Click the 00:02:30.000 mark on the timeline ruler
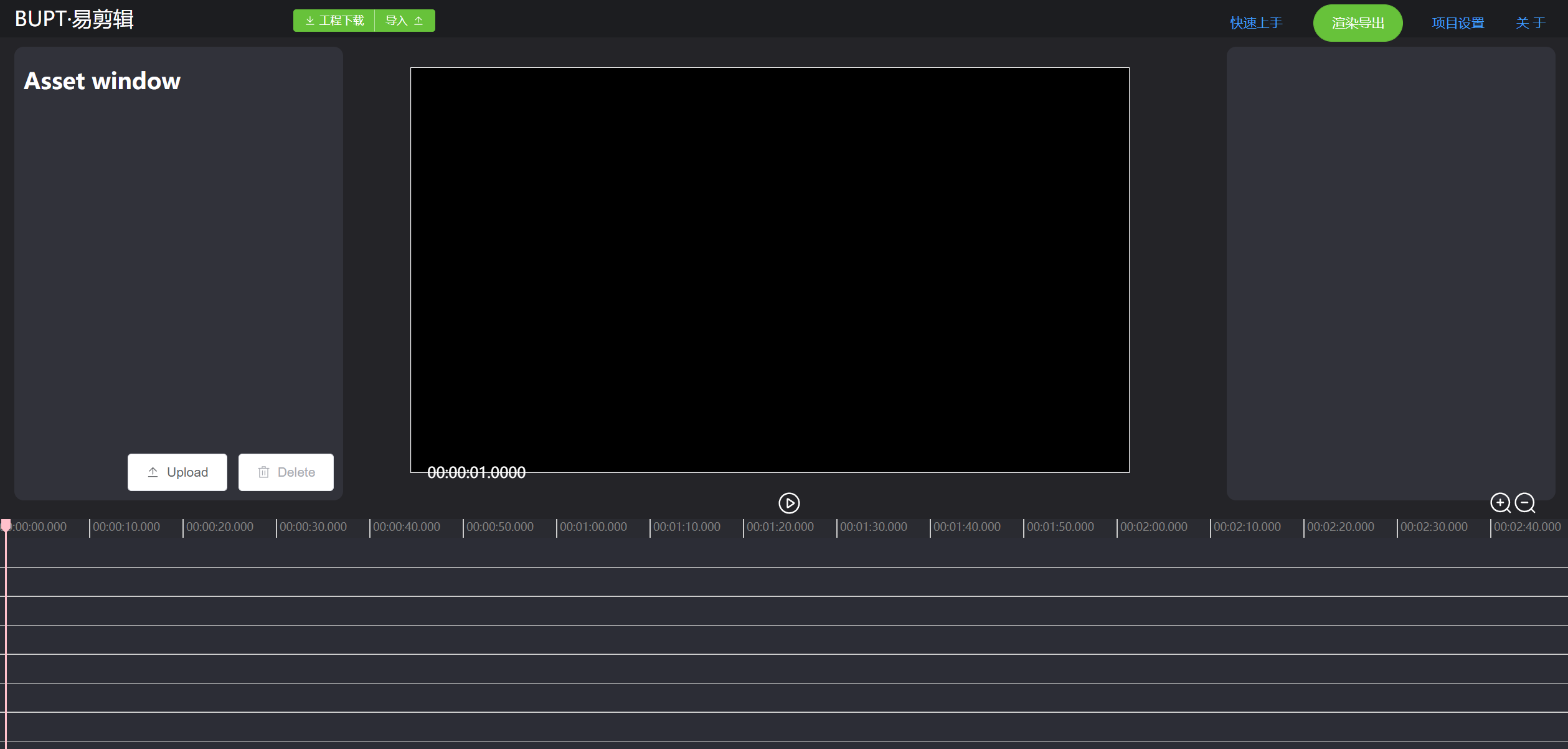1568x749 pixels. [1433, 527]
